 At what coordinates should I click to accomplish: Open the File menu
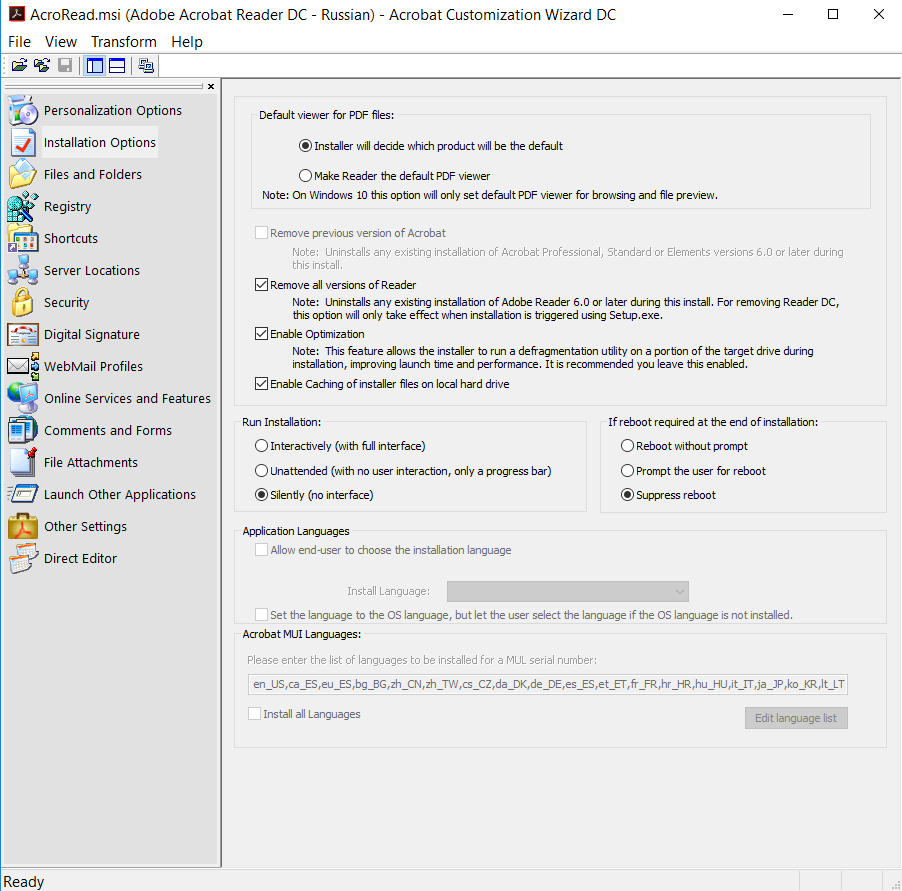pos(20,42)
